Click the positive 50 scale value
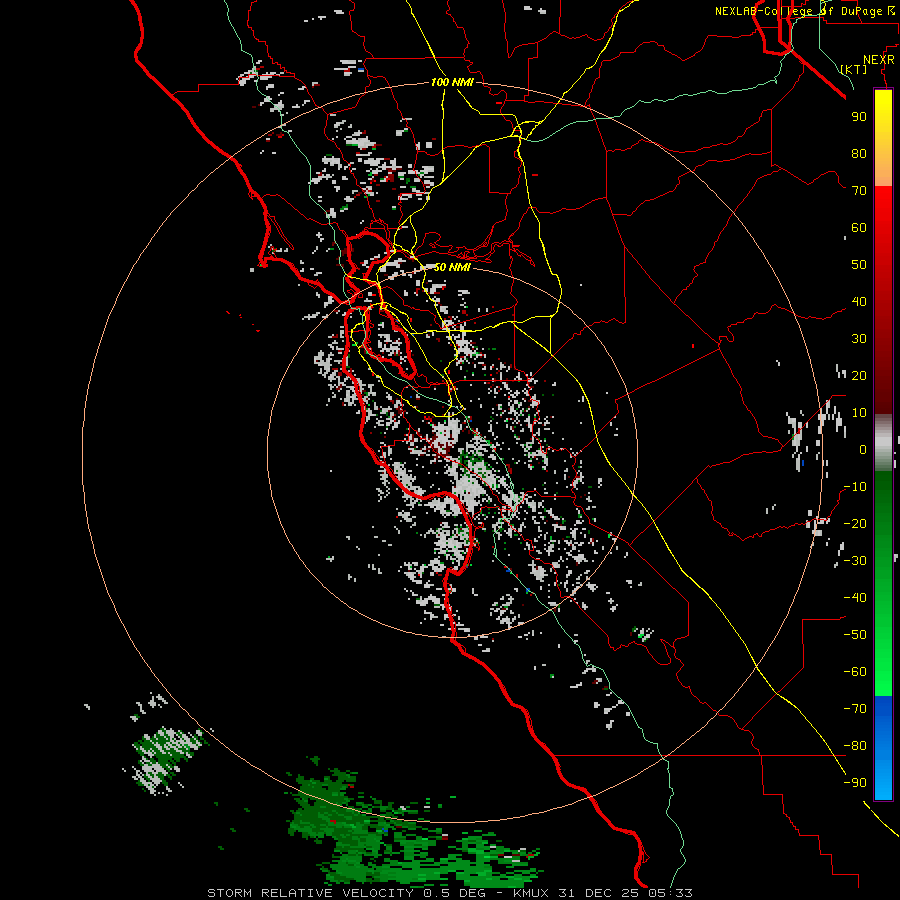This screenshot has width=900, height=900. 859,264
